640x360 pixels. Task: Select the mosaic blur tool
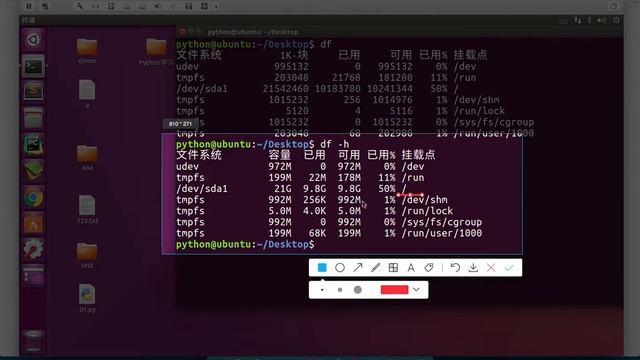pos(393,267)
